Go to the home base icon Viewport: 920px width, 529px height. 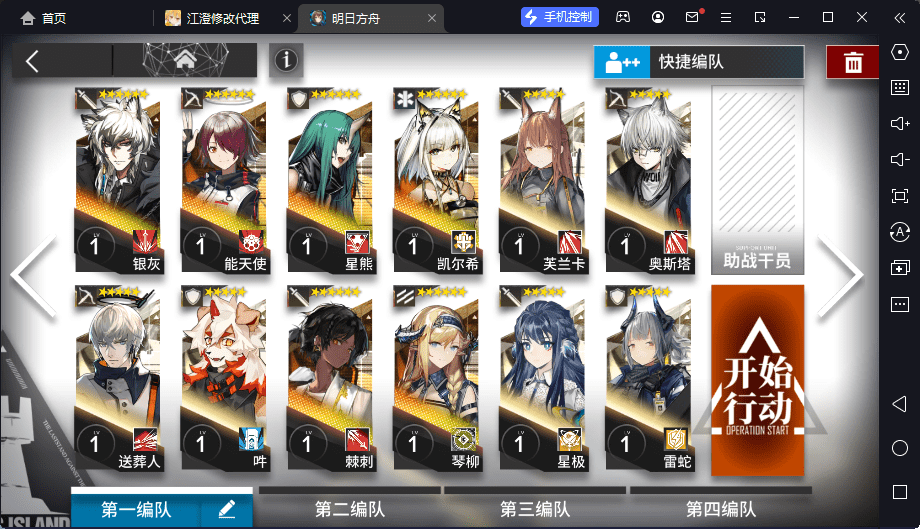[x=185, y=59]
